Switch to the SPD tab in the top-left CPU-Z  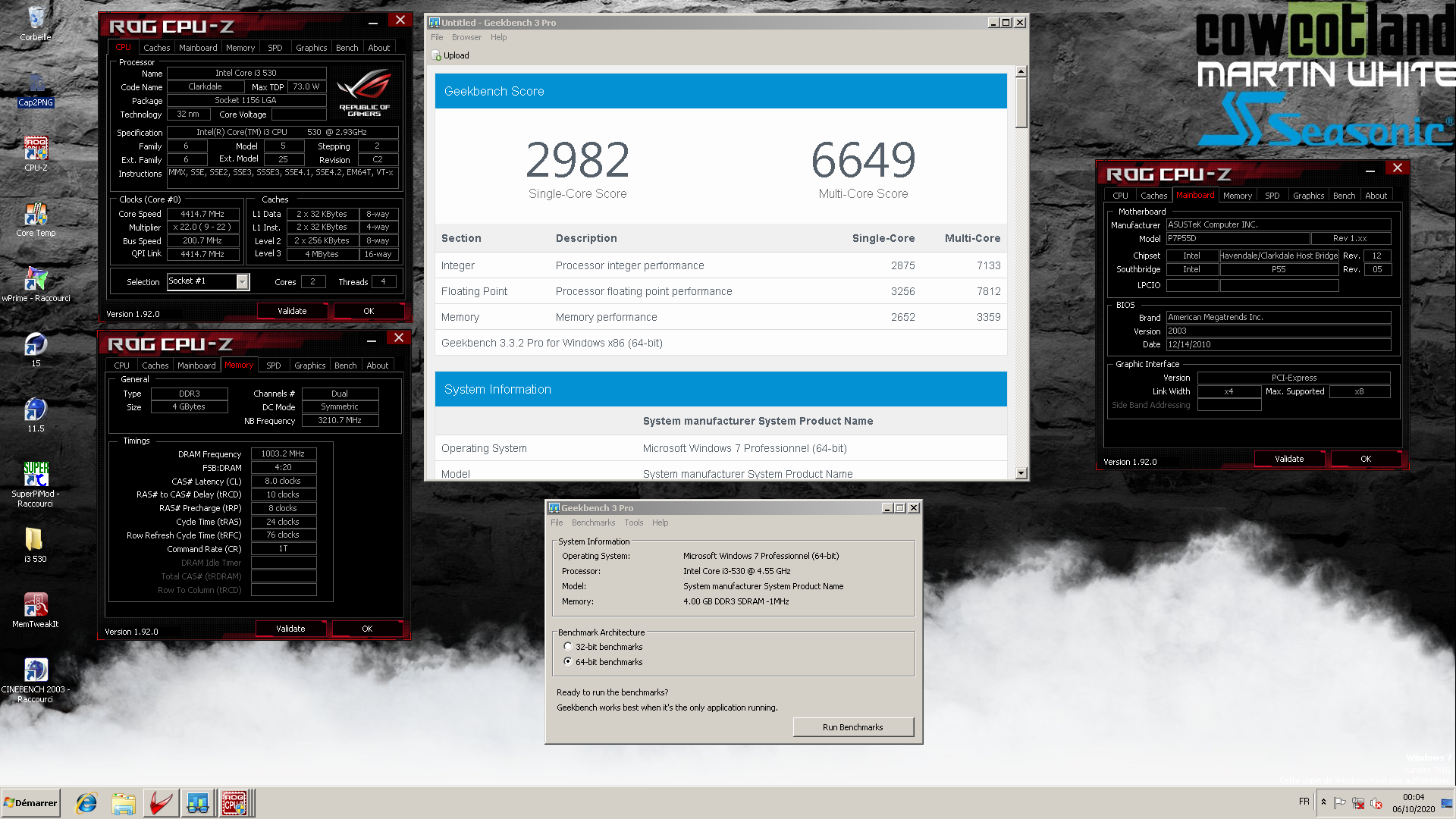coord(275,48)
